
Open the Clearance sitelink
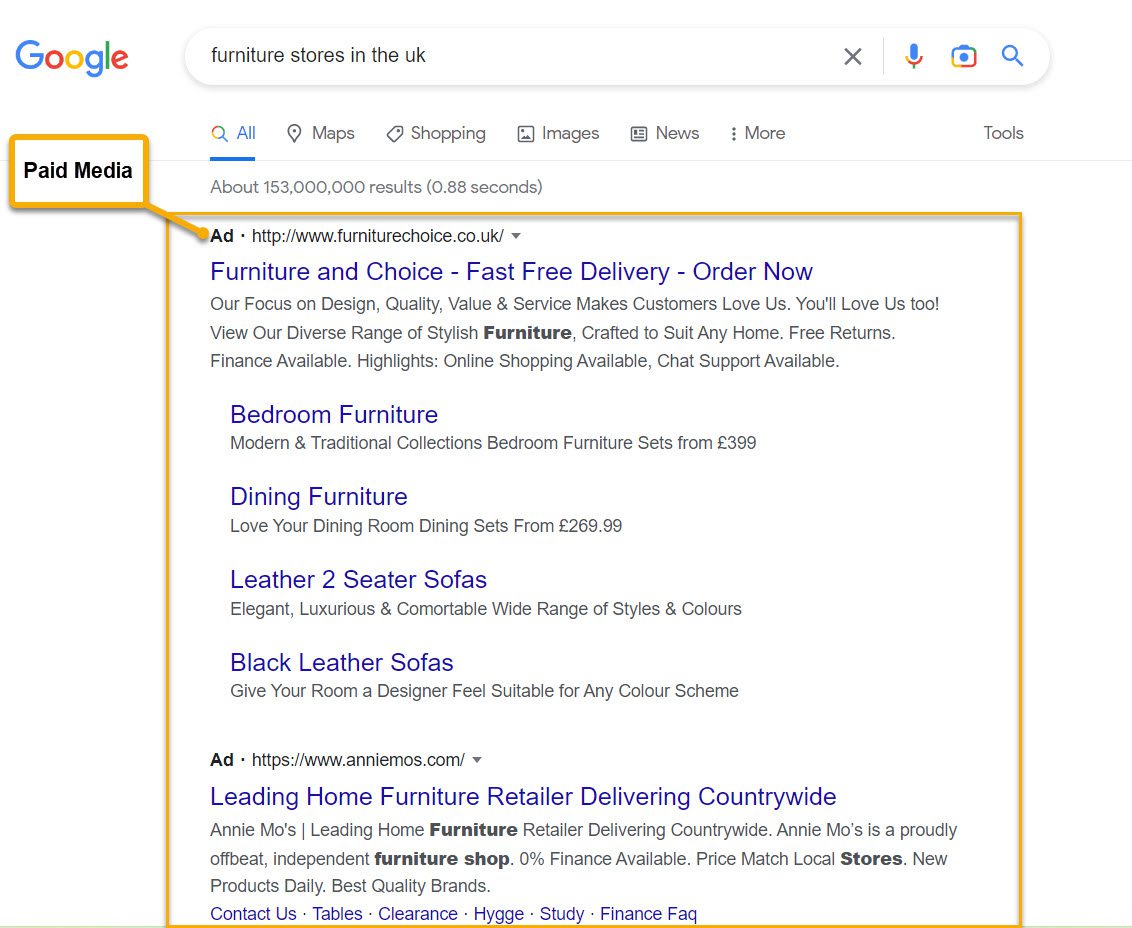tap(418, 914)
